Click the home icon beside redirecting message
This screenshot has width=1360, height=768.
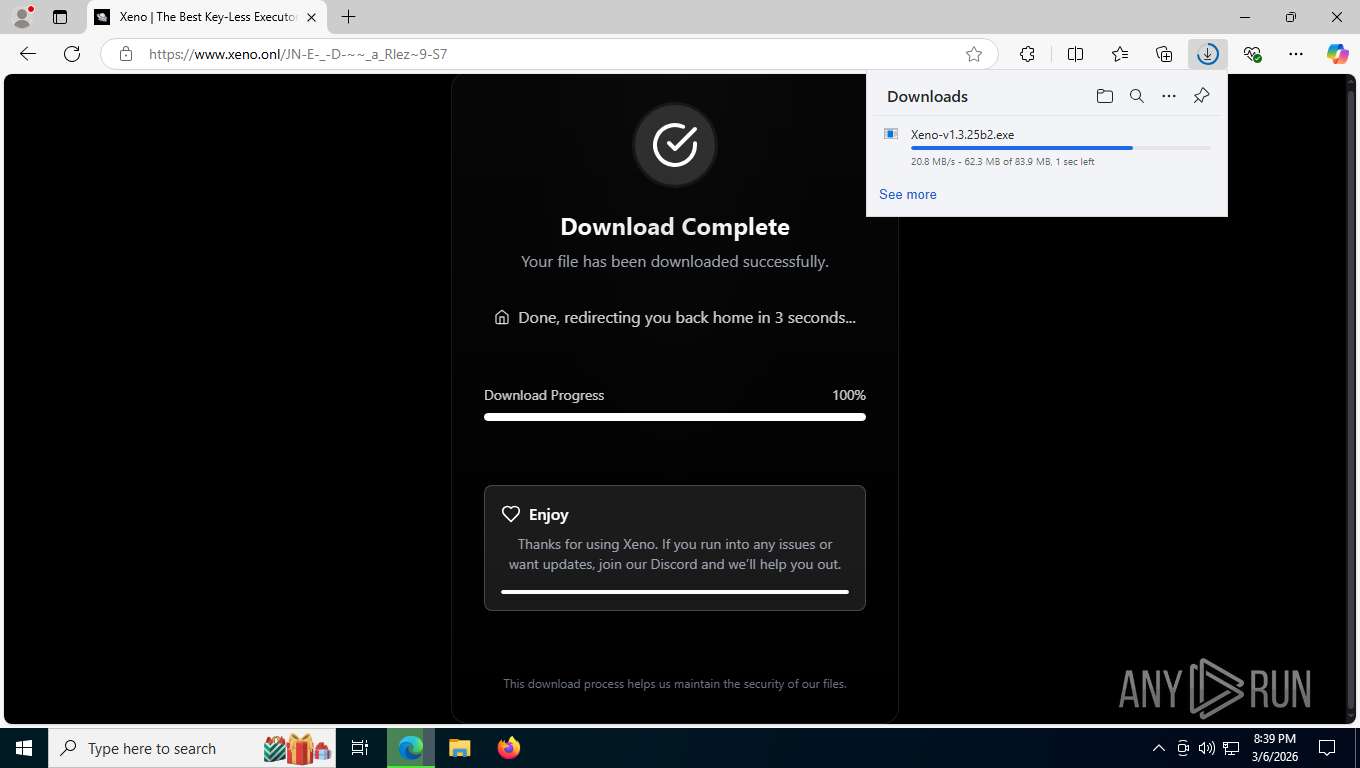502,317
